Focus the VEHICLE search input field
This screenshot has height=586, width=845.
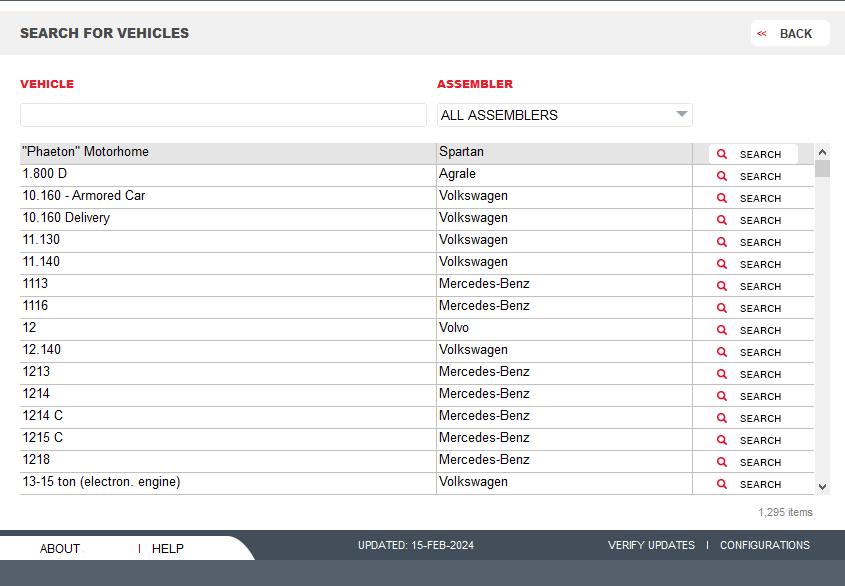223,115
